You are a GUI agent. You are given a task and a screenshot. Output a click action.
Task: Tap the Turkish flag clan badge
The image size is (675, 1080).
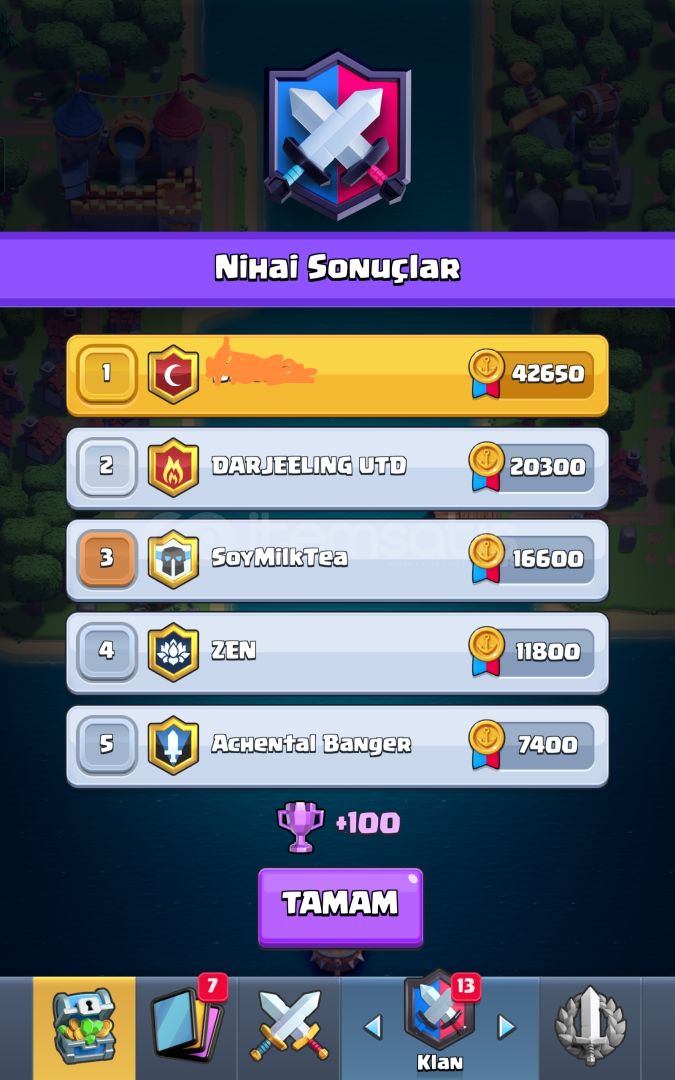(174, 374)
